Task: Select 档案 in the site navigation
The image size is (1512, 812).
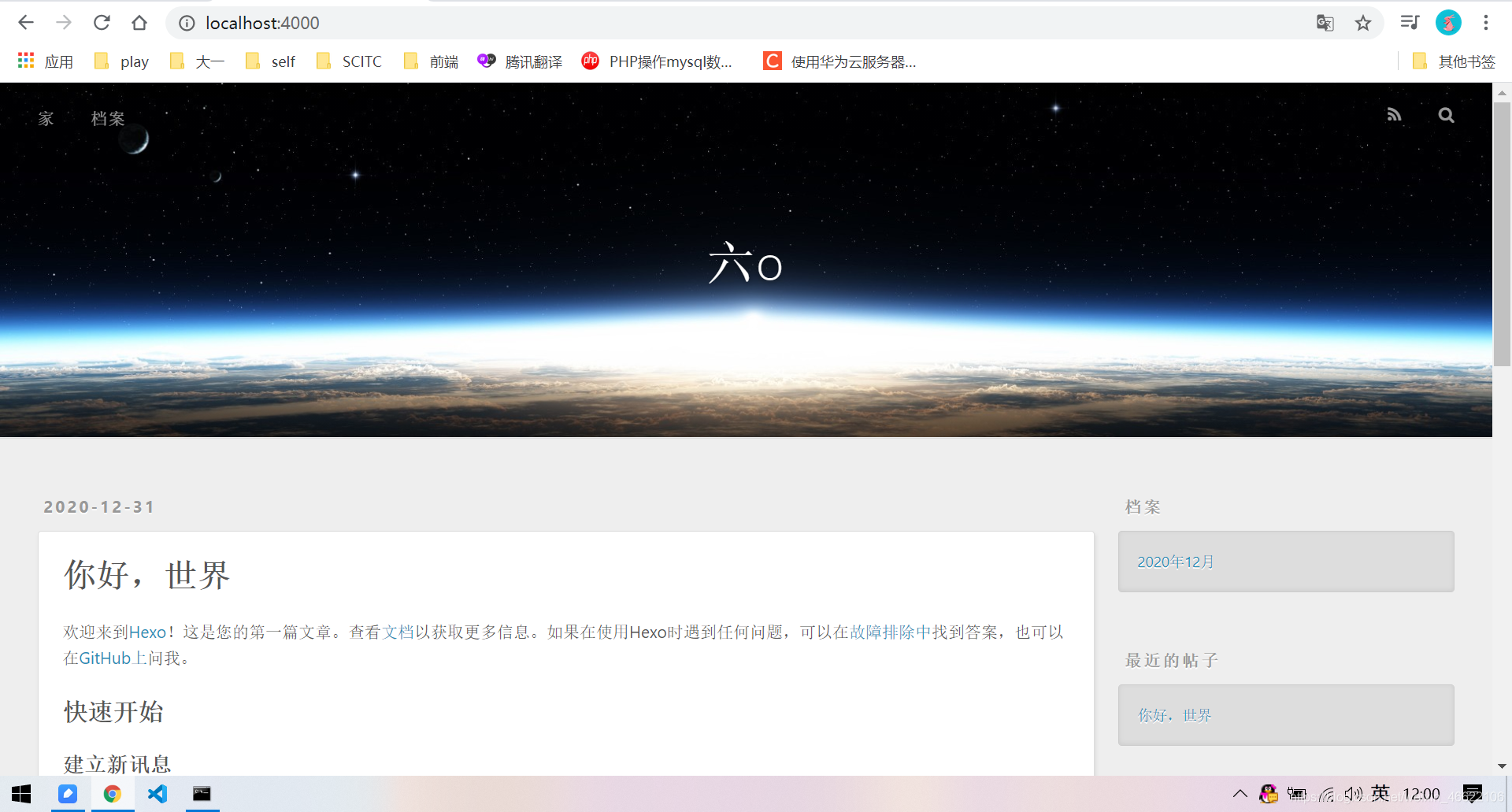Action: (x=107, y=118)
